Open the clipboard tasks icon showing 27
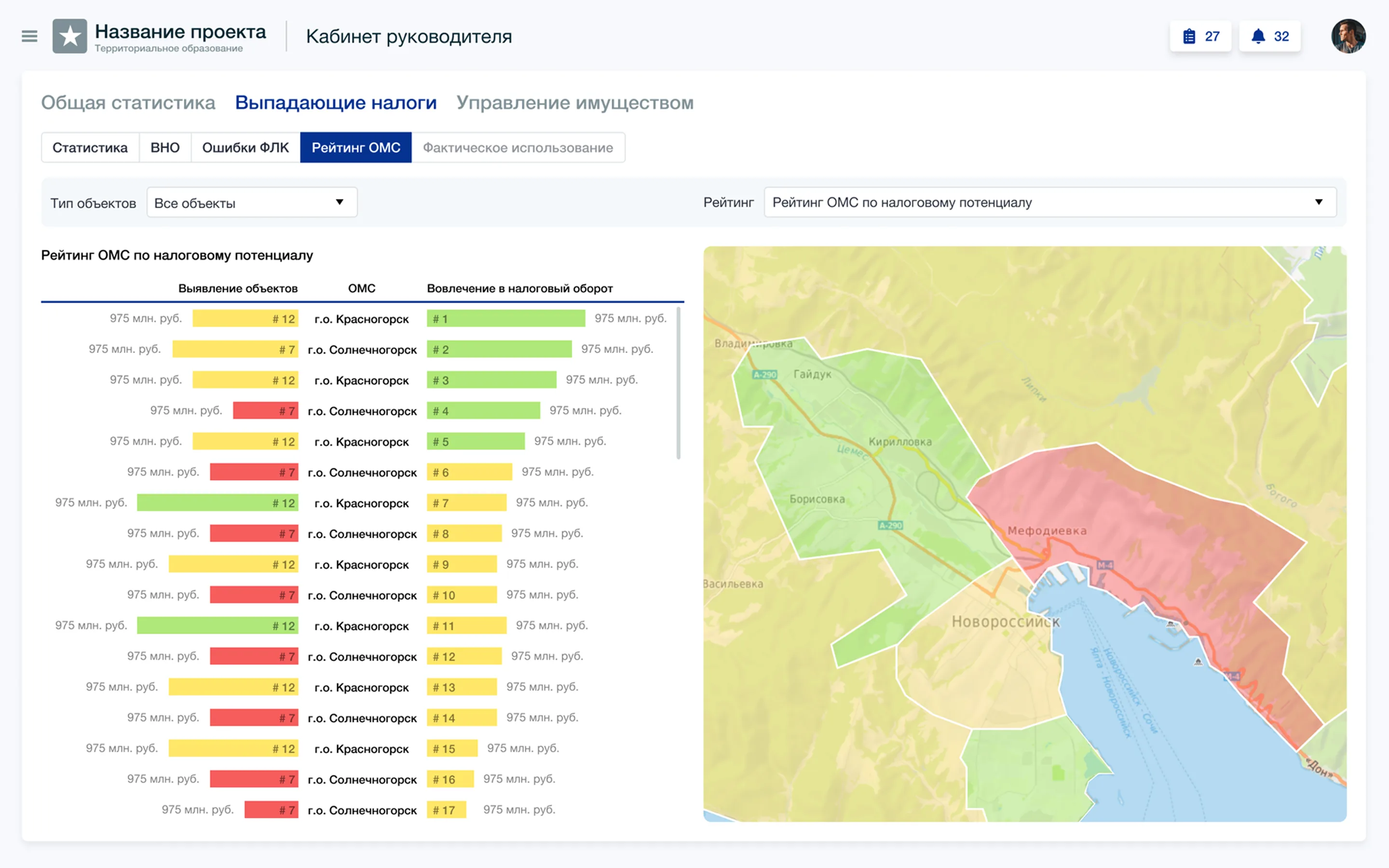 pyautogui.click(x=1200, y=36)
